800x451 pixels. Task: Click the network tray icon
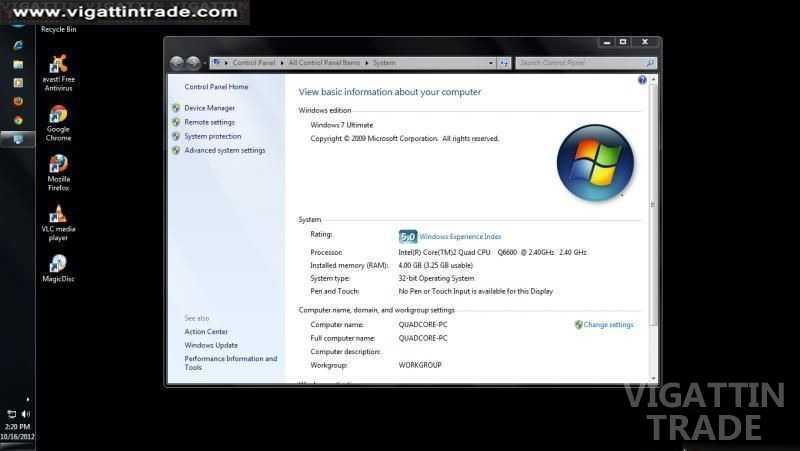click(12, 414)
